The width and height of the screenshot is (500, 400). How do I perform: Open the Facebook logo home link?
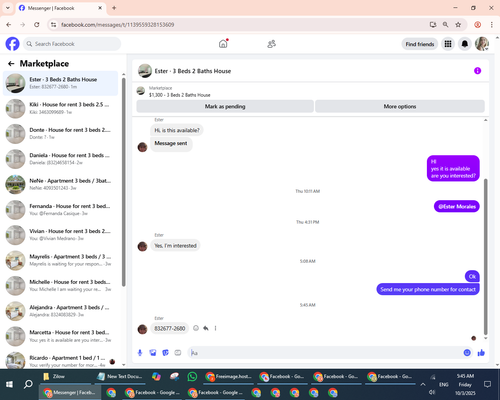click(12, 44)
